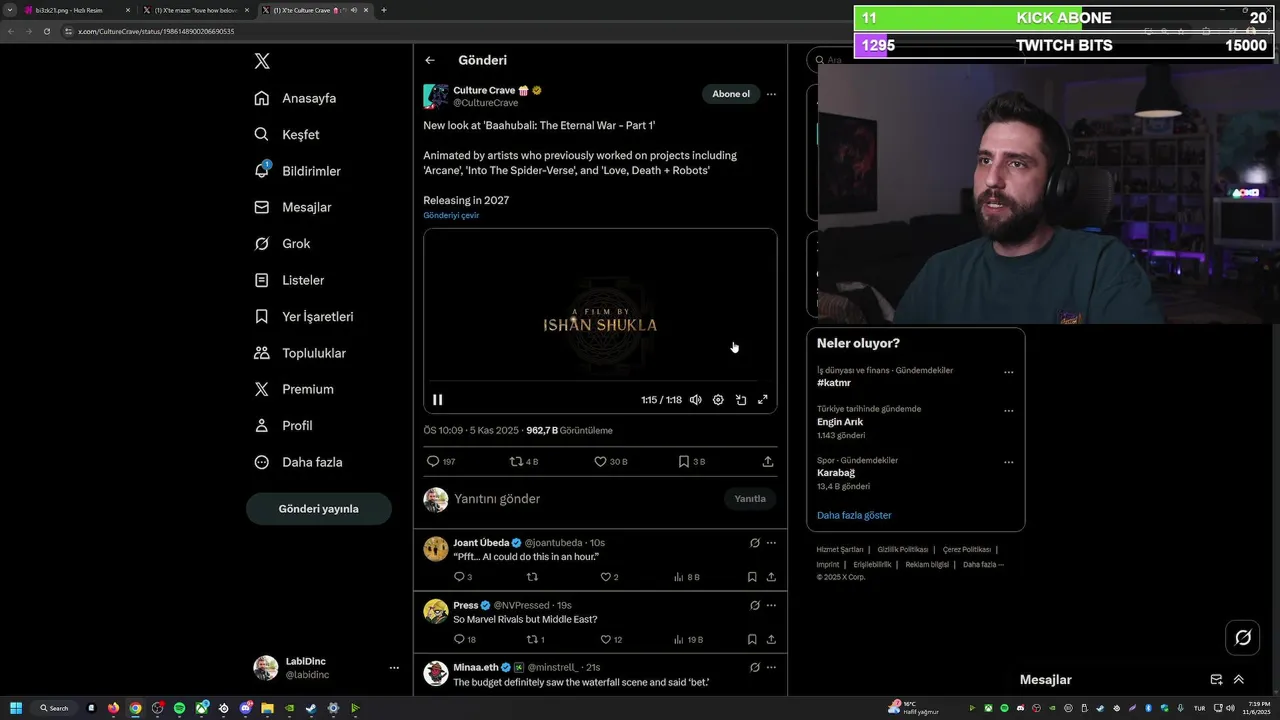This screenshot has height=720, width=1280.
Task: Go to Anasayfa in the sidebar
Action: point(296,98)
